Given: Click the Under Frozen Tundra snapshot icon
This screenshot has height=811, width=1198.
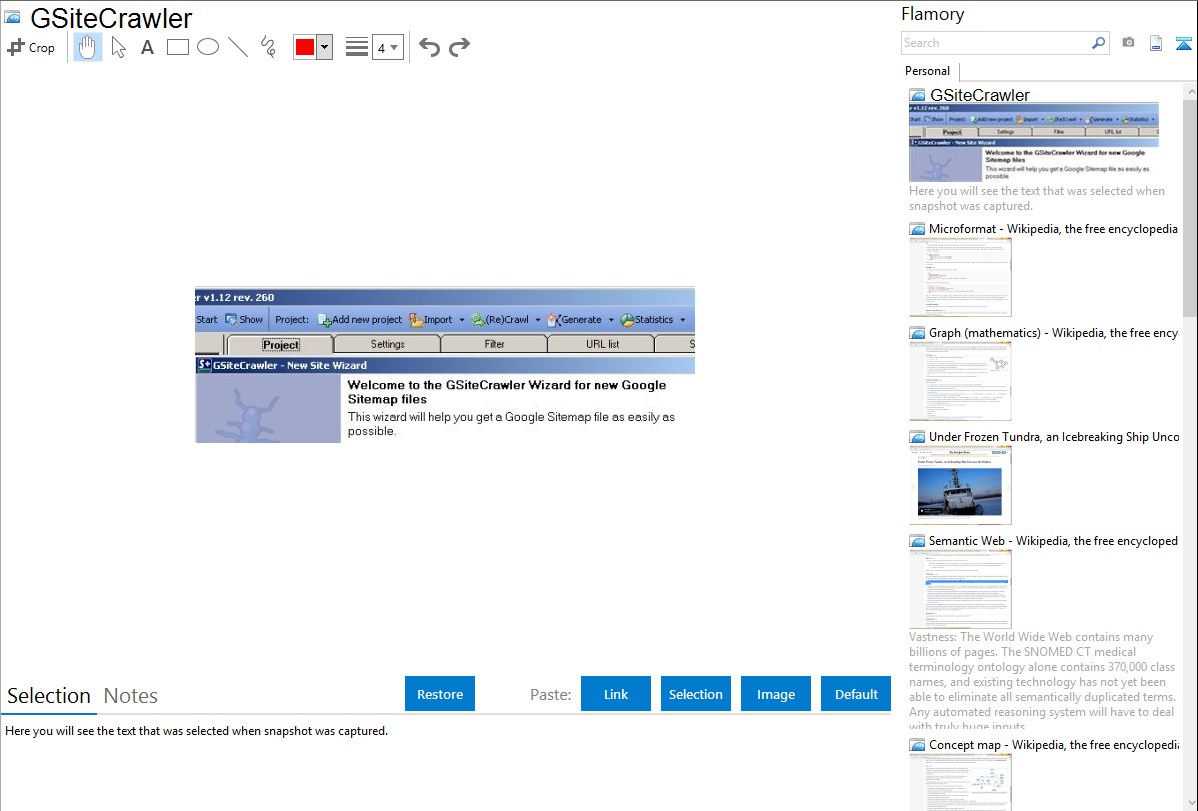Looking at the screenshot, I should [917, 436].
